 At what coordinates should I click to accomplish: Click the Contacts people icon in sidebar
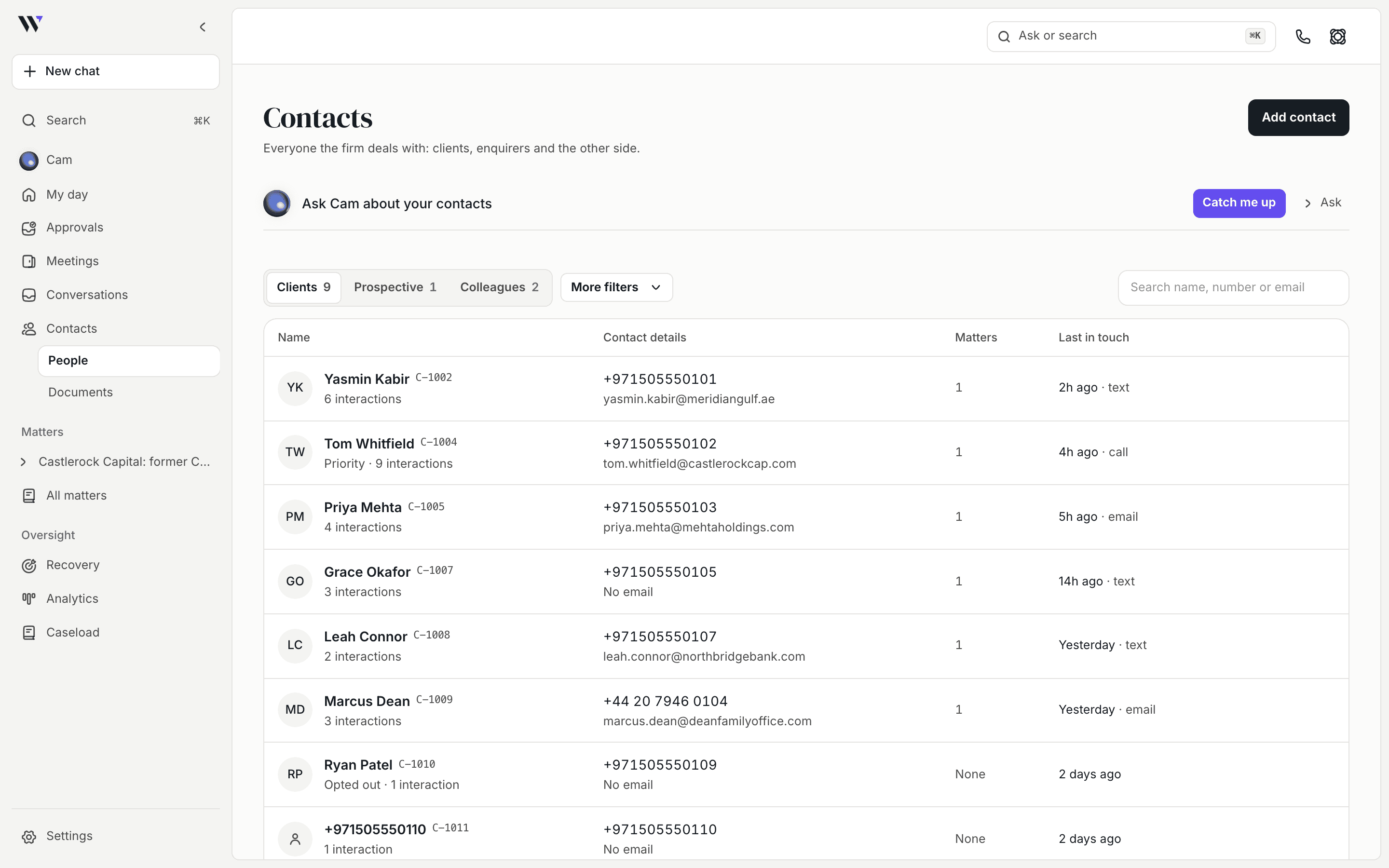tap(29, 329)
